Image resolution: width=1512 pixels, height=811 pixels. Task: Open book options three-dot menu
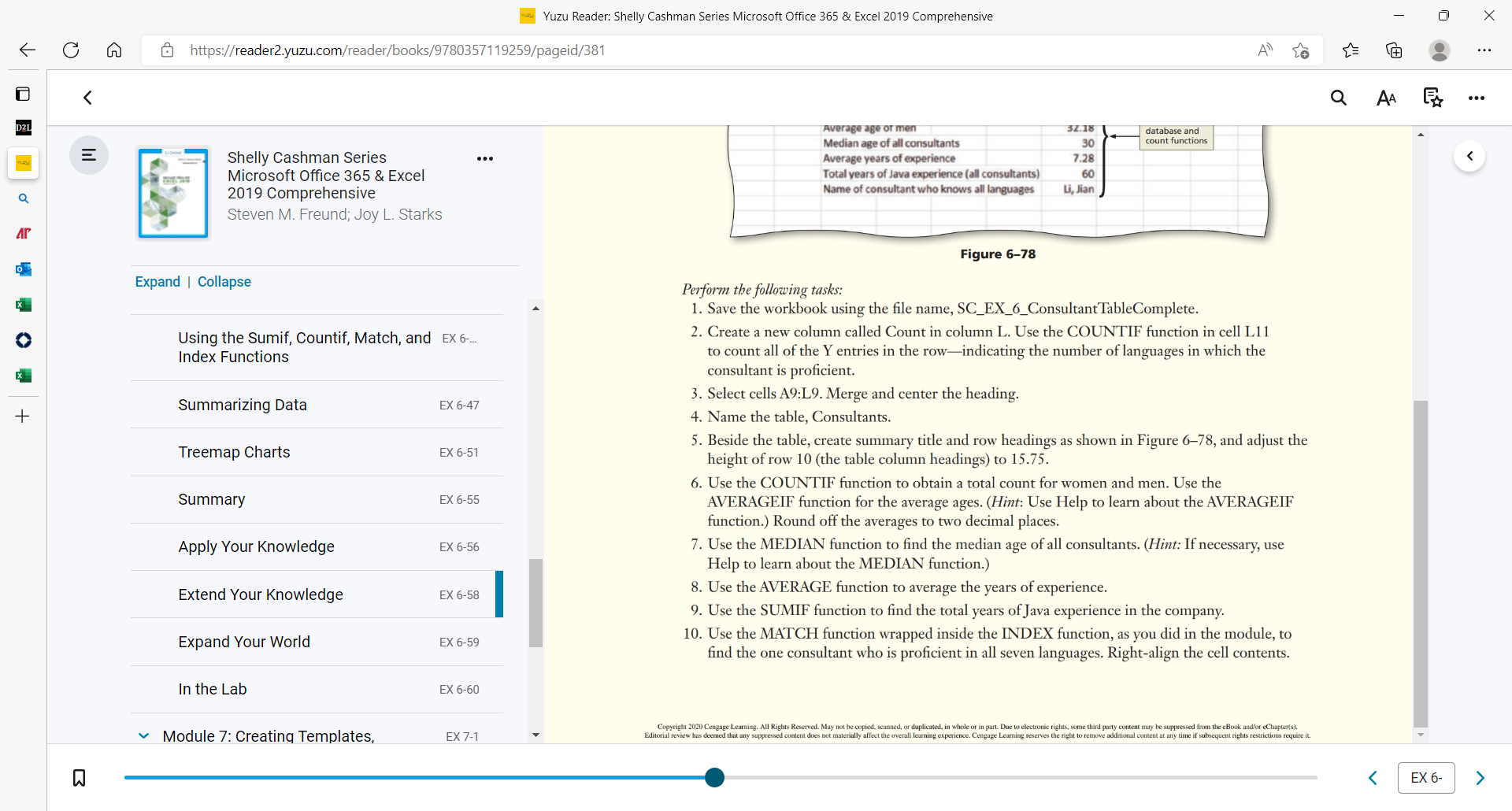pos(485,159)
